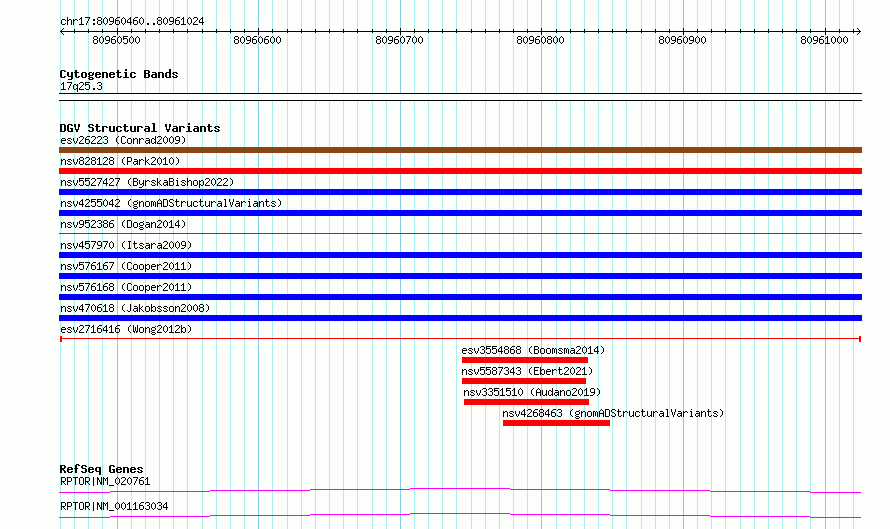Open nsv3351510 (Audano2019) label
The height and width of the screenshot is (529, 890).
[x=532, y=392]
